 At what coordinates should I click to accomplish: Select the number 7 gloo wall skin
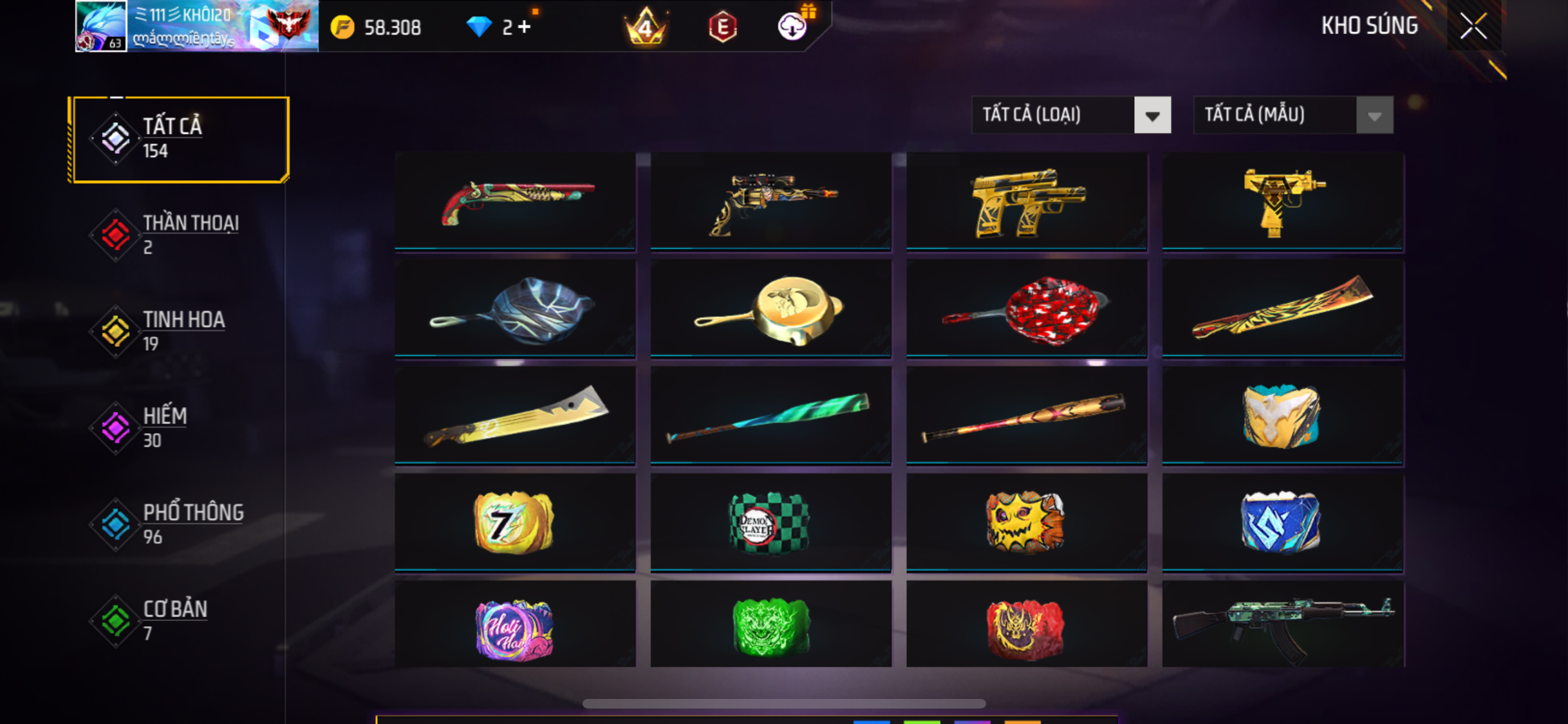click(515, 523)
